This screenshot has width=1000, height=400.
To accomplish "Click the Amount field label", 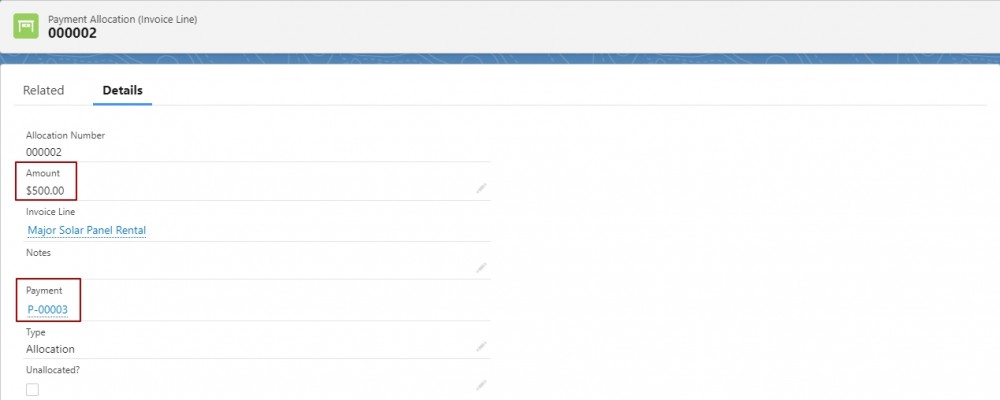I will click(x=43, y=173).
